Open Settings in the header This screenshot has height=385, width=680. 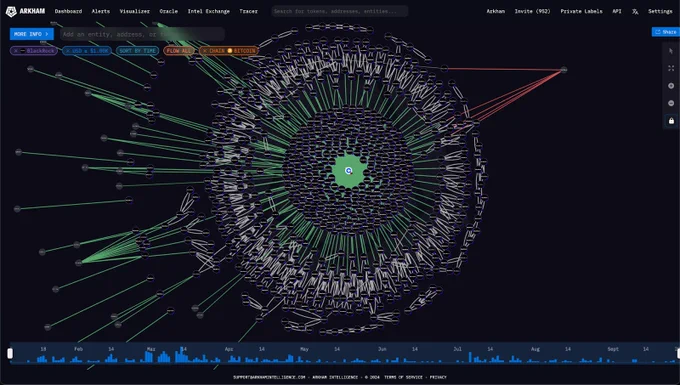(x=660, y=11)
